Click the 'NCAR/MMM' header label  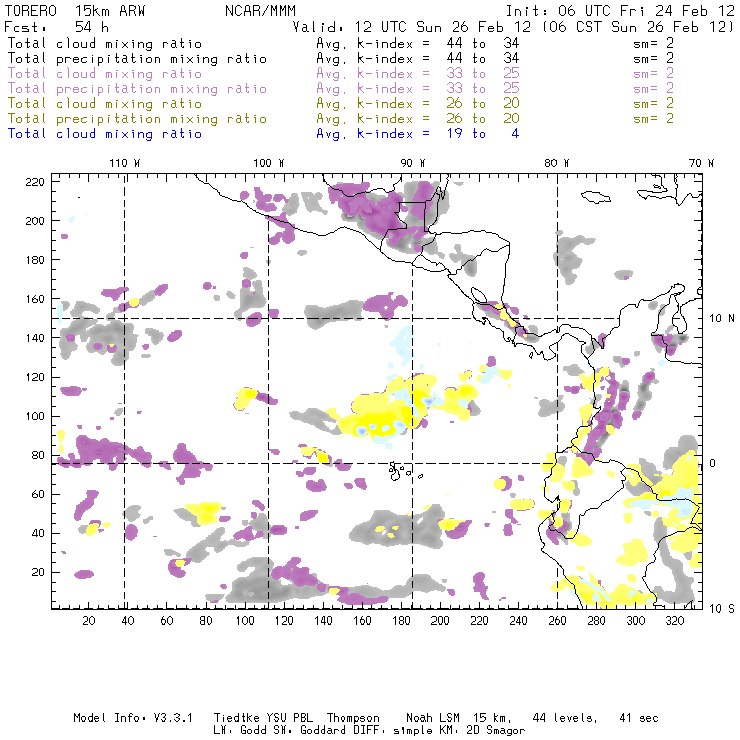pos(260,11)
